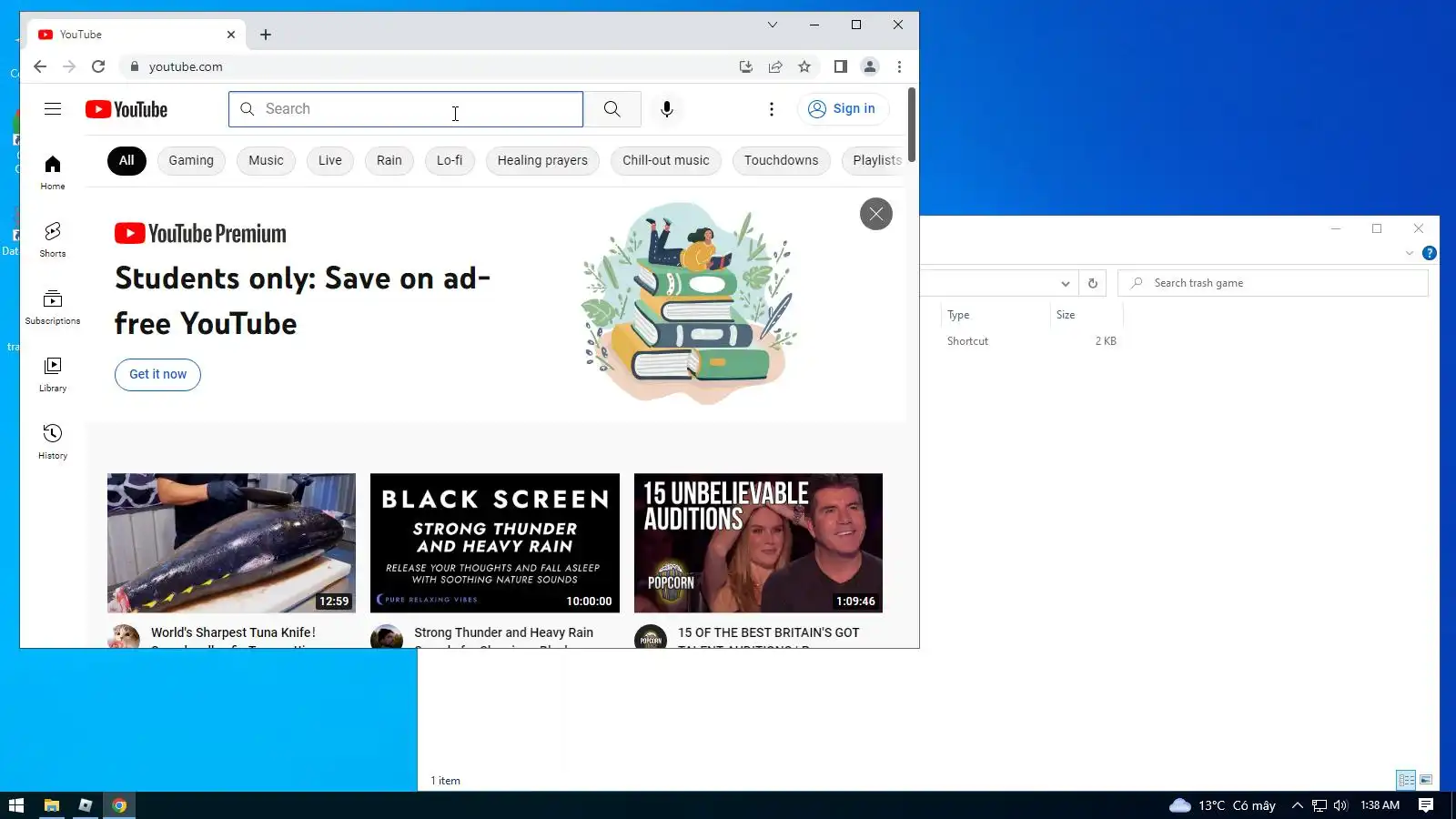1456x819 pixels.
Task: Open the YouTube hamburger guide menu
Action: click(53, 109)
